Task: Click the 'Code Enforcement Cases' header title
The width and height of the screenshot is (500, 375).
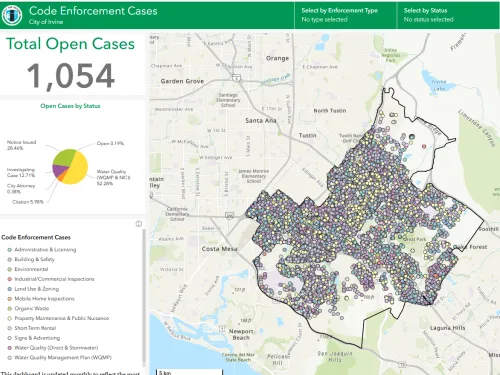Action: pyautogui.click(x=93, y=11)
